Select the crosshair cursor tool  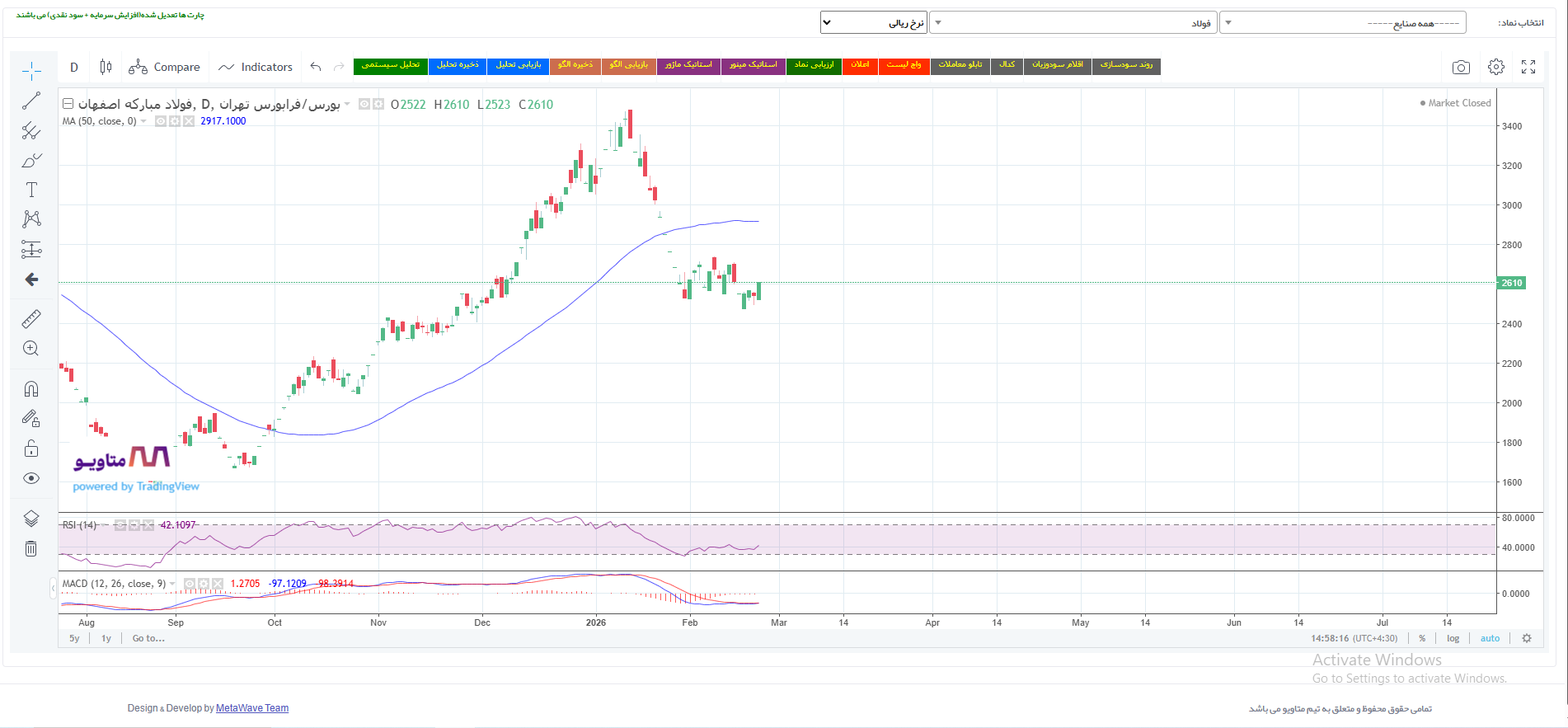pyautogui.click(x=31, y=71)
